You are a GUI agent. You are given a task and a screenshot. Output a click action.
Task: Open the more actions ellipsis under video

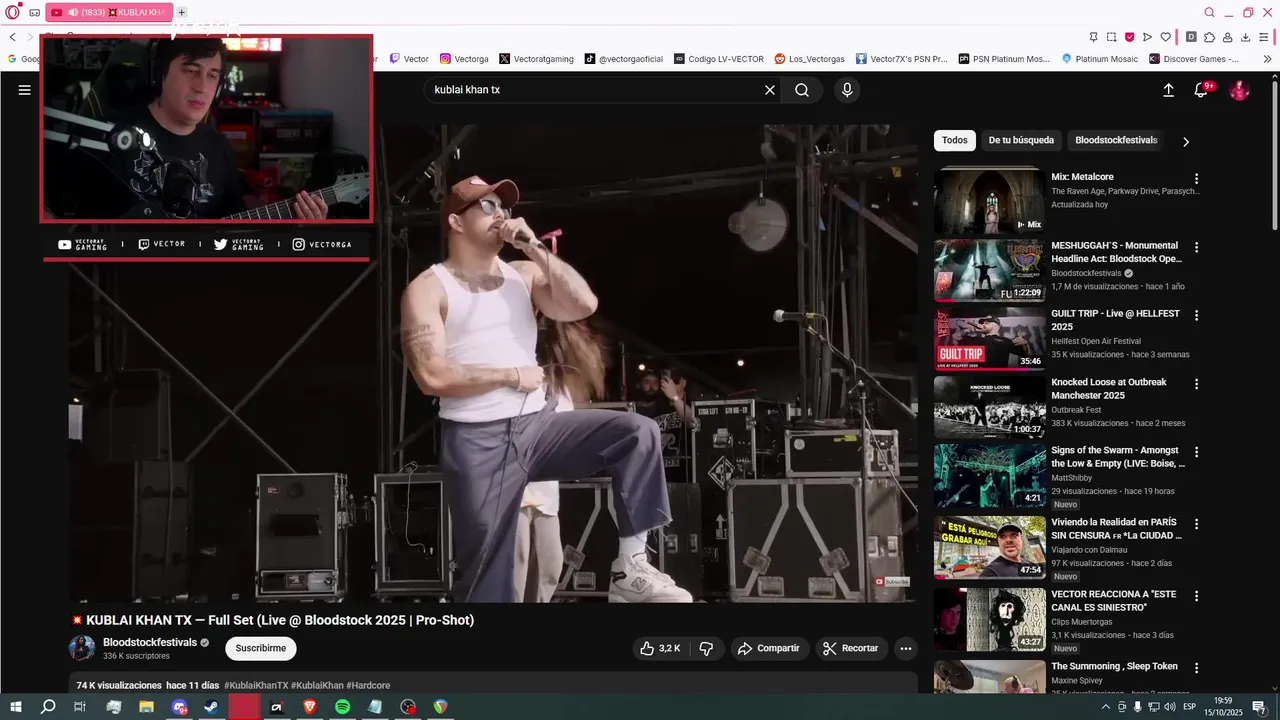[x=906, y=648]
